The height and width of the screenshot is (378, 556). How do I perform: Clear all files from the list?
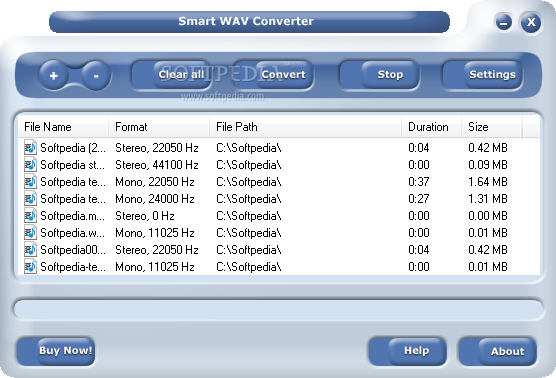[x=172, y=74]
